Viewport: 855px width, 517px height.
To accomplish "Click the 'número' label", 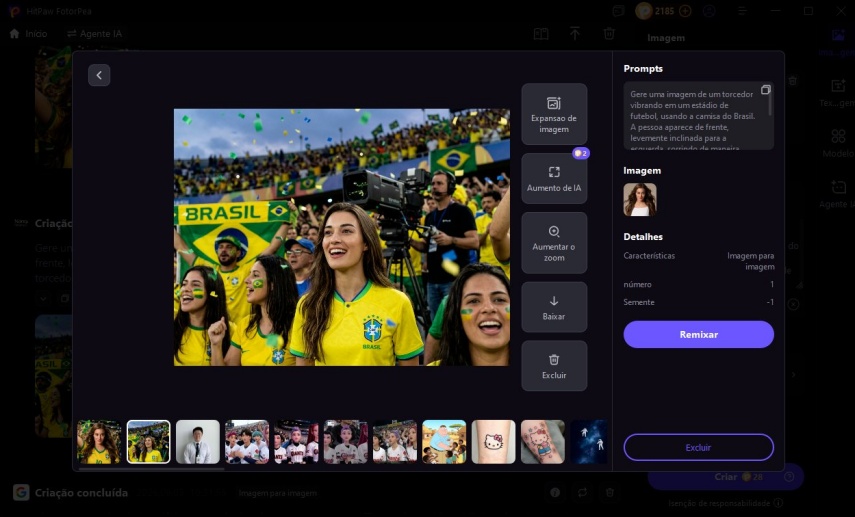I will point(637,285).
